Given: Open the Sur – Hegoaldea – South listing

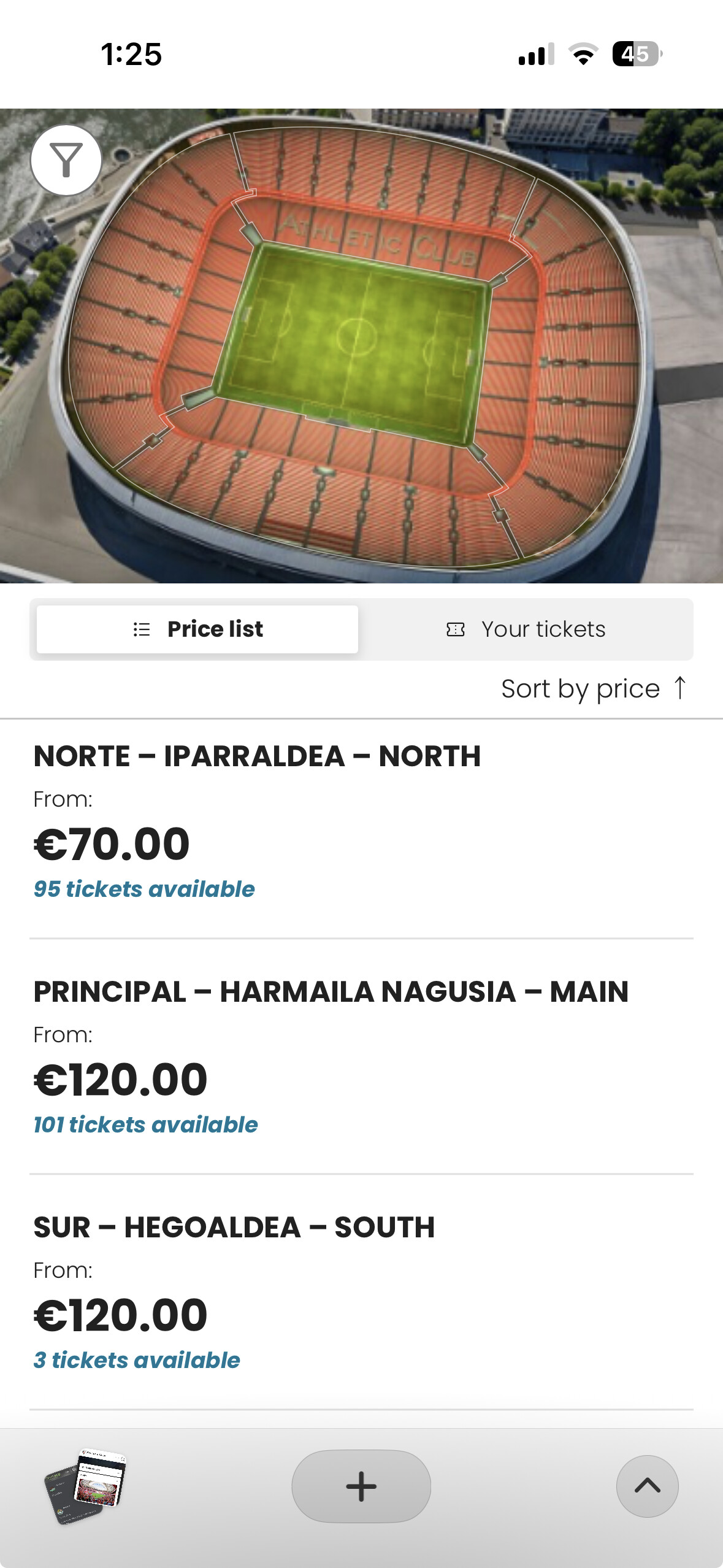Looking at the screenshot, I should (234, 1227).
